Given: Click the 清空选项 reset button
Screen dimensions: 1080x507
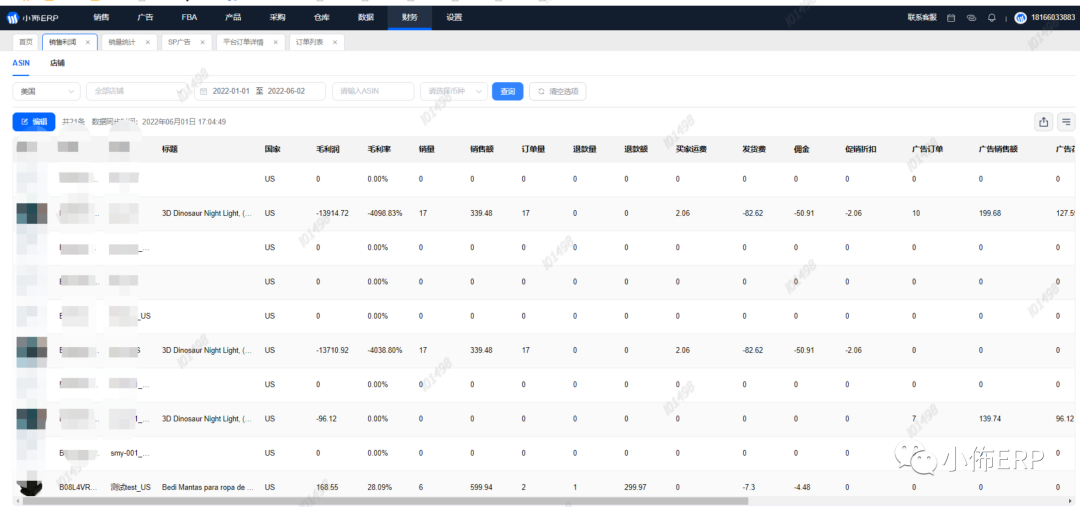Looking at the screenshot, I should 557,91.
